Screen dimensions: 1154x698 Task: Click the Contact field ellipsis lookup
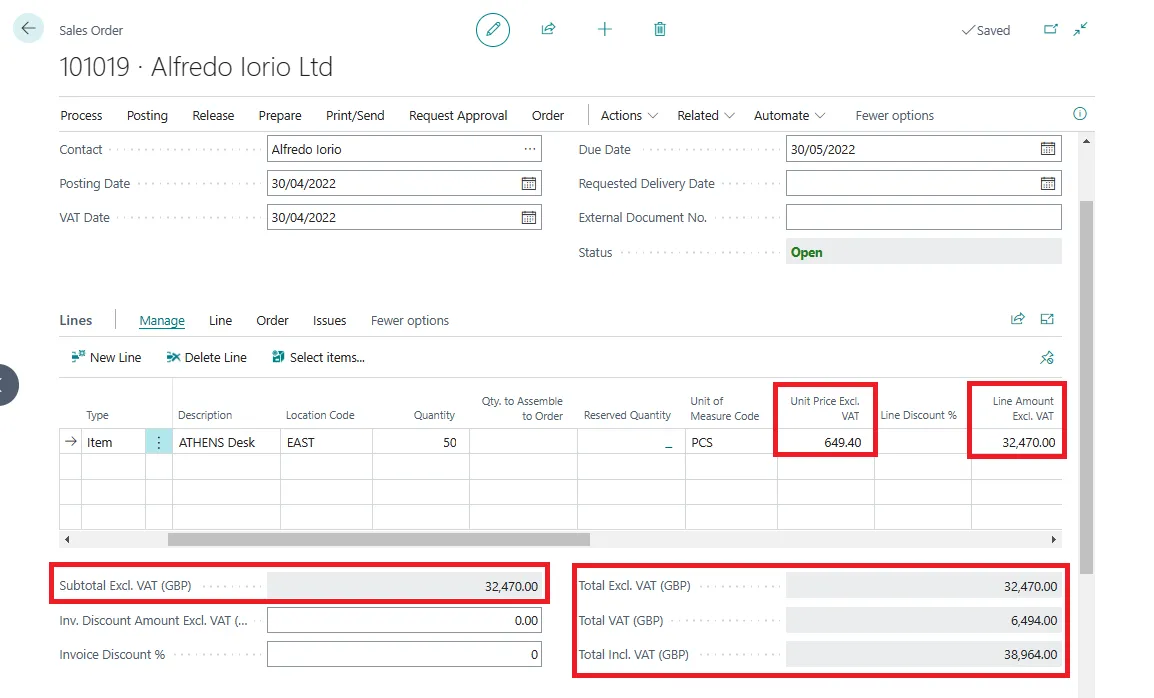tap(530, 149)
